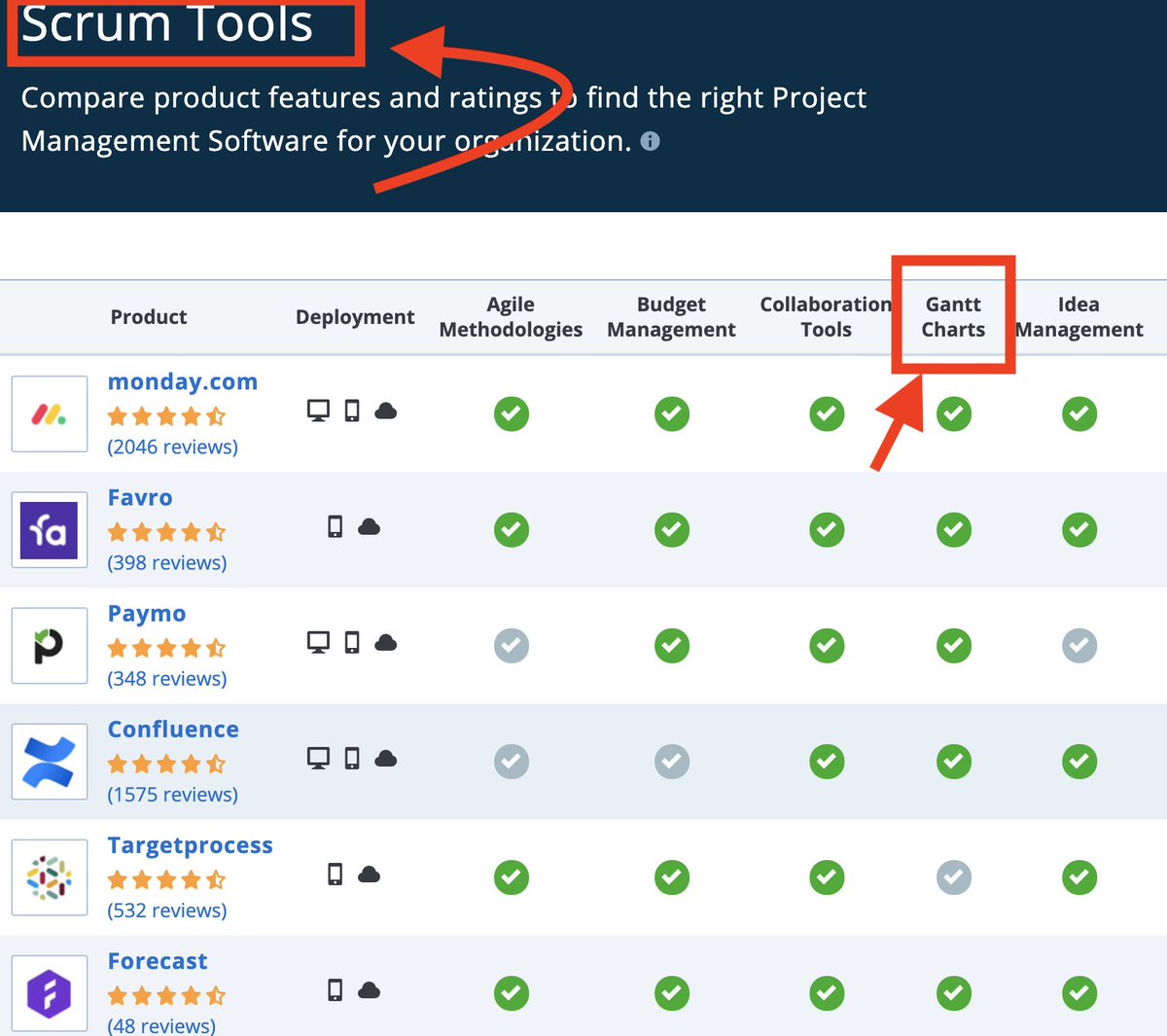Click Favro Collaboration Tools checkmark
This screenshot has width=1167, height=1036.
(827, 529)
